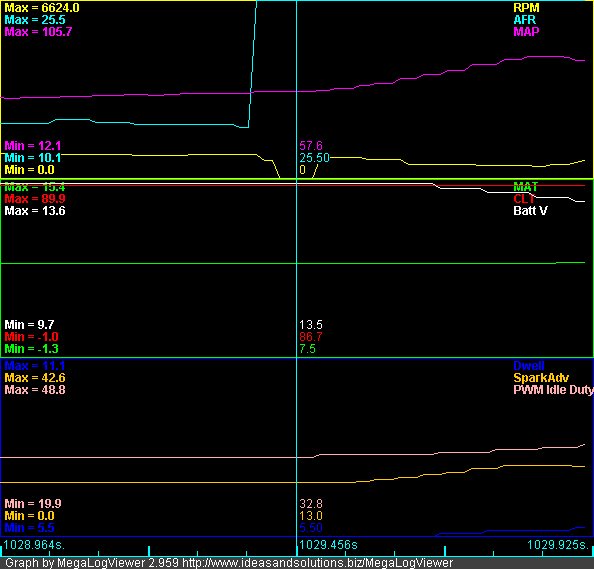This screenshot has width=594, height=569.
Task: Click the MAP legend label
Action: point(526,32)
